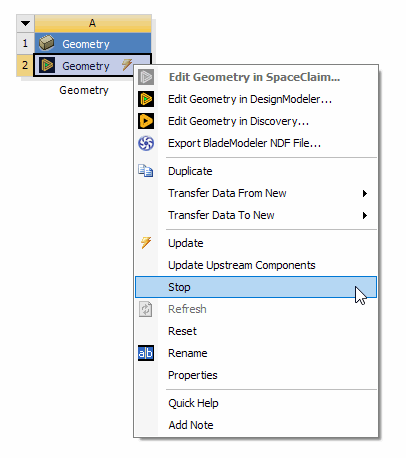406x458 pixels.
Task: Click the DesignModeler icon in menu
Action: point(146,99)
